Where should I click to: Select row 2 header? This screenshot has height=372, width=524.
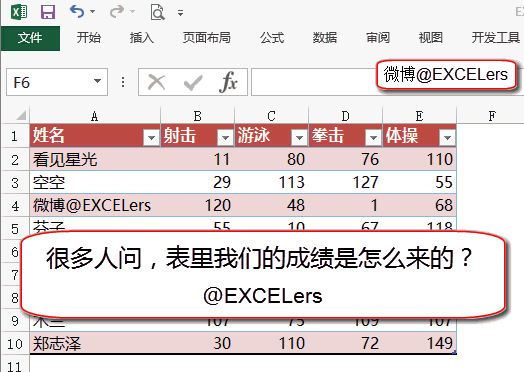coord(15,159)
